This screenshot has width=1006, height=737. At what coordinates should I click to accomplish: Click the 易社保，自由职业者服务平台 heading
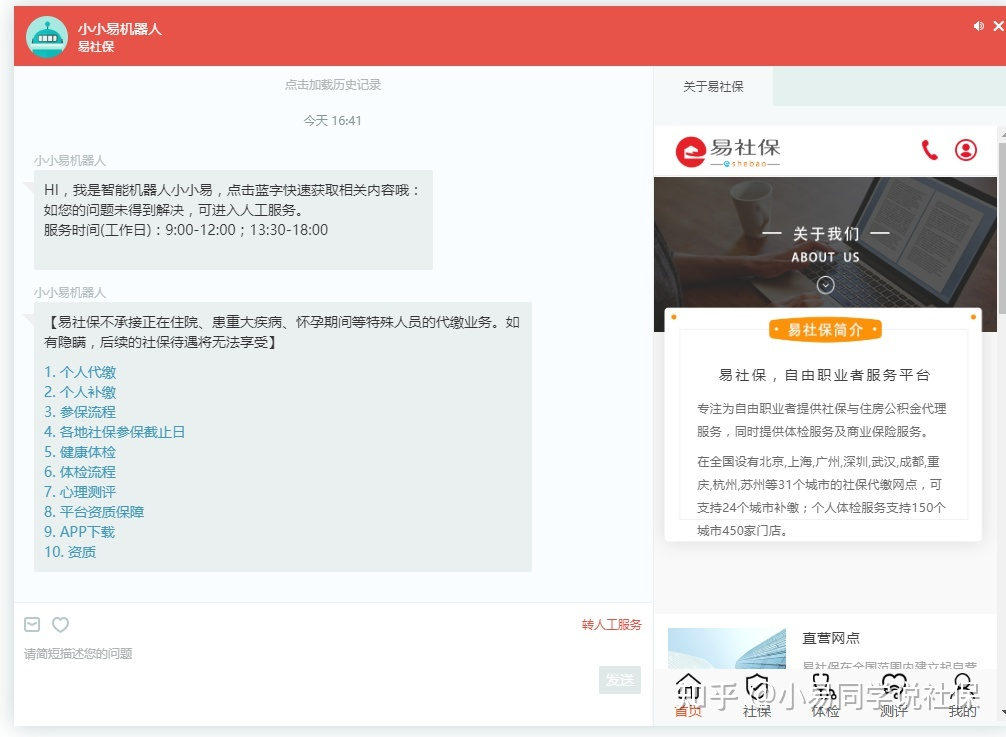pos(824,375)
